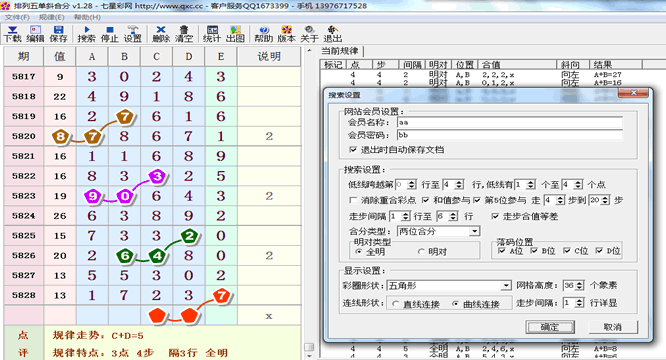Viewport: 666px width, 360px height.
Task: Select green pentagon 6 in row 5826
Action: pyautogui.click(x=125, y=256)
